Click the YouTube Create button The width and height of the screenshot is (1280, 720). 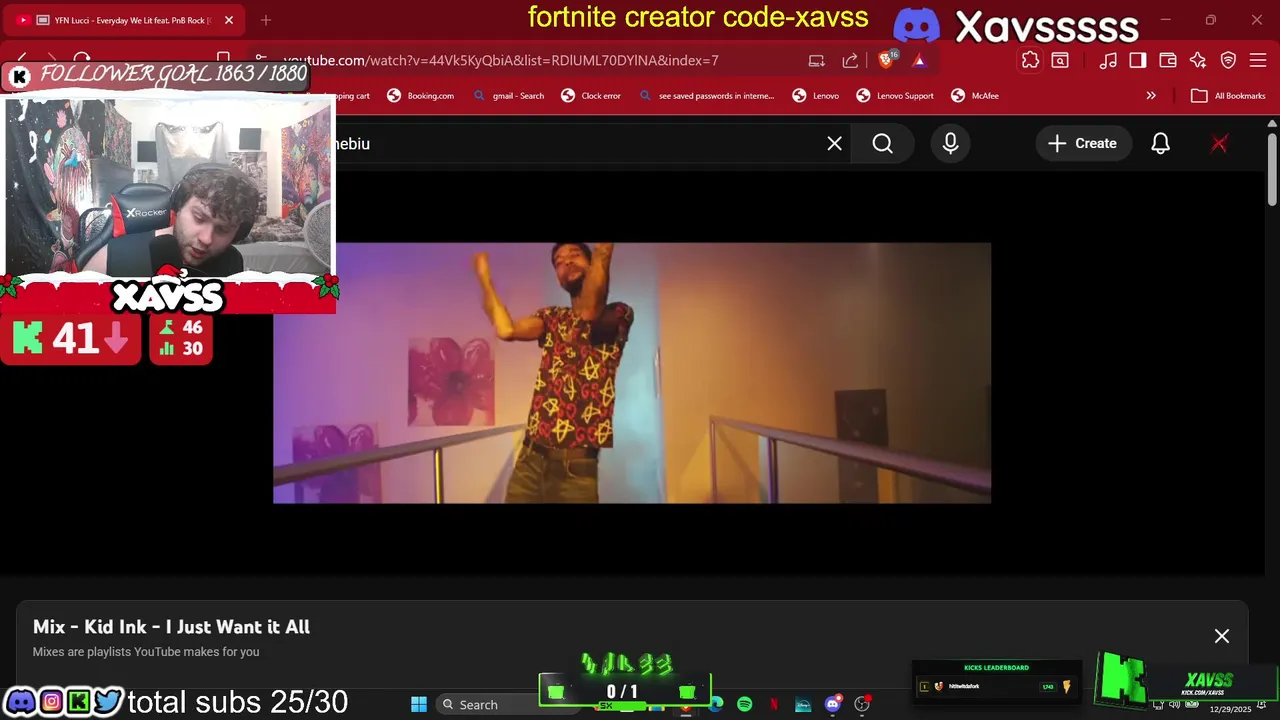coord(1082,144)
